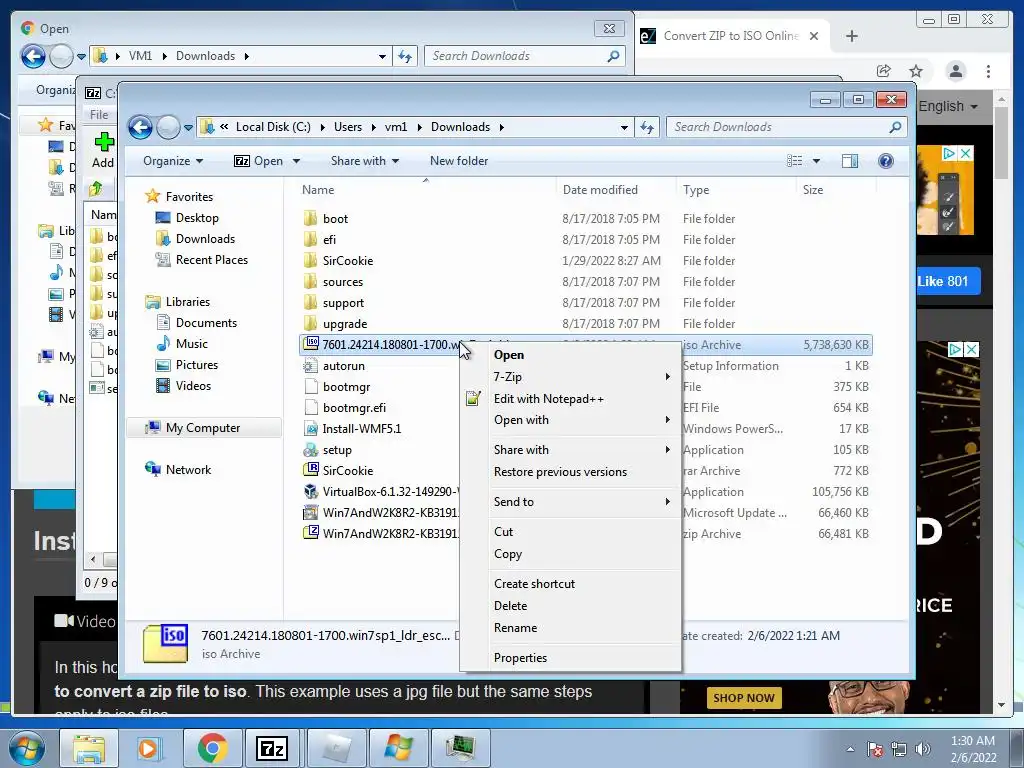Click the volume icon in the system tray
This screenshot has height=768, width=1024.
pos(923,749)
